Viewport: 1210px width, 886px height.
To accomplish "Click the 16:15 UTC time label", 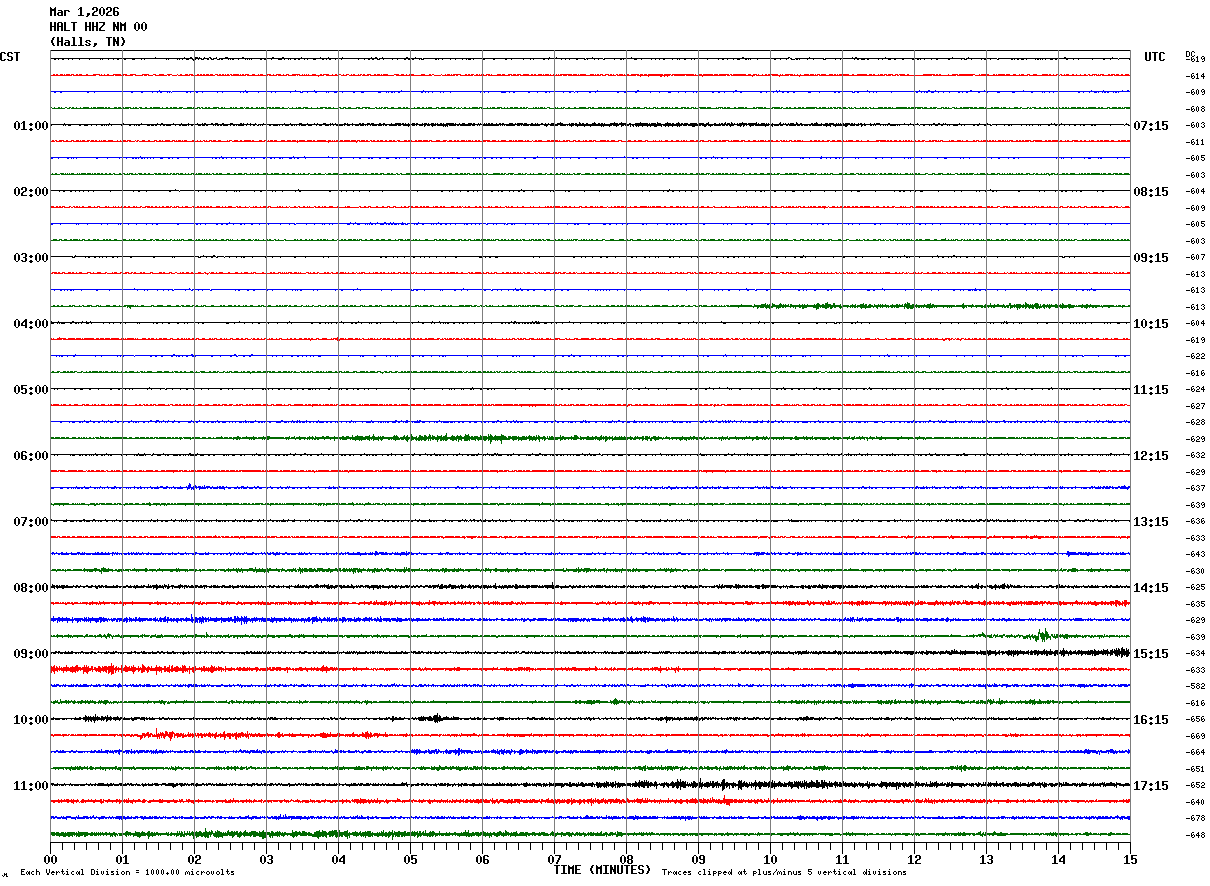I will 1151,720.
